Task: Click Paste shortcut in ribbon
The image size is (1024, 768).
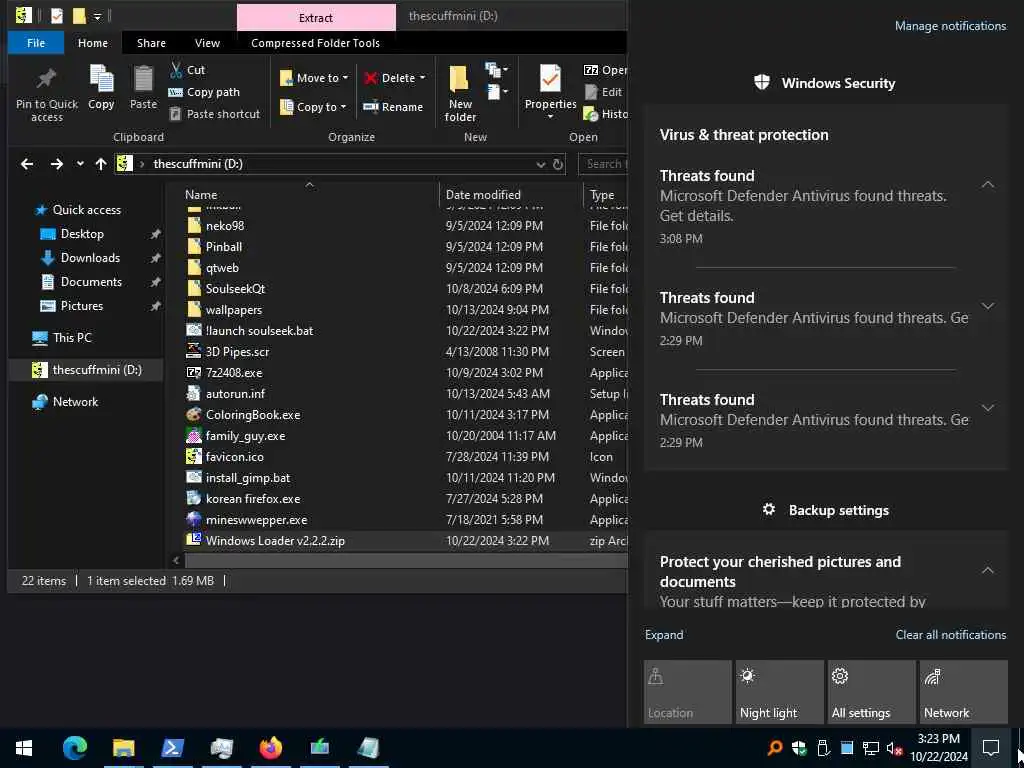Action: point(214,114)
